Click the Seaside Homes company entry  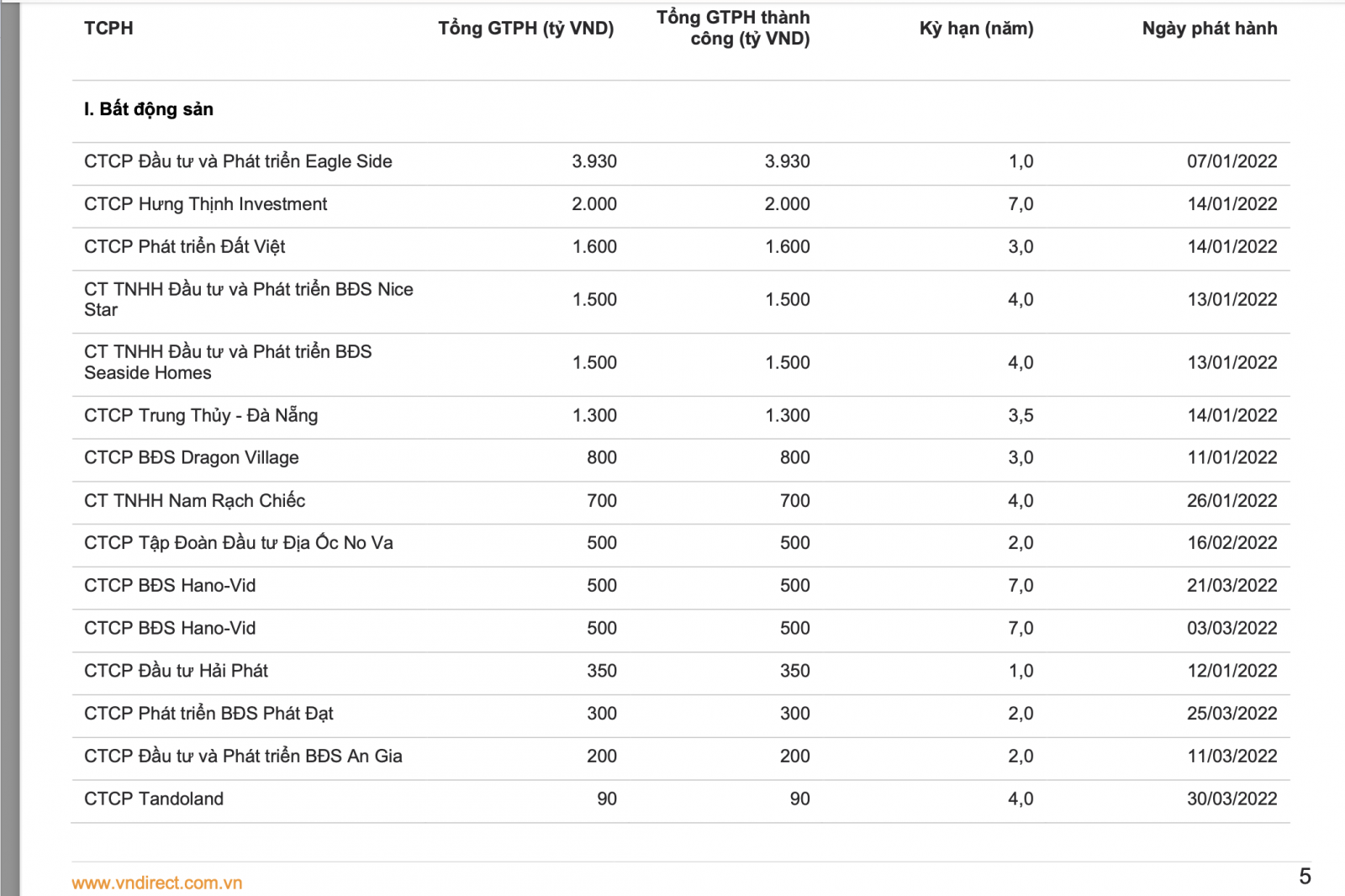228,362
